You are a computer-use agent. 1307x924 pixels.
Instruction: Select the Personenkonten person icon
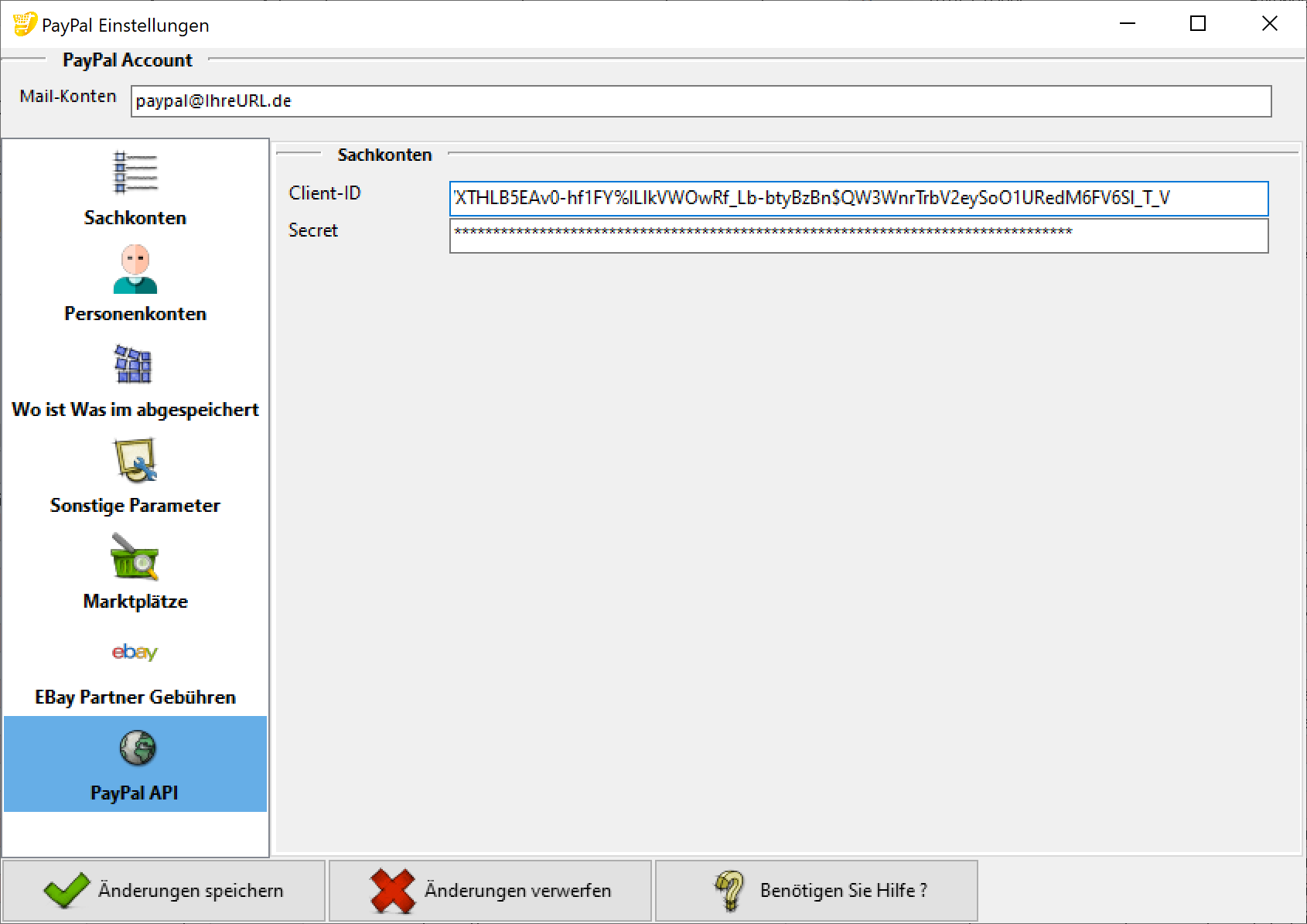[135, 269]
